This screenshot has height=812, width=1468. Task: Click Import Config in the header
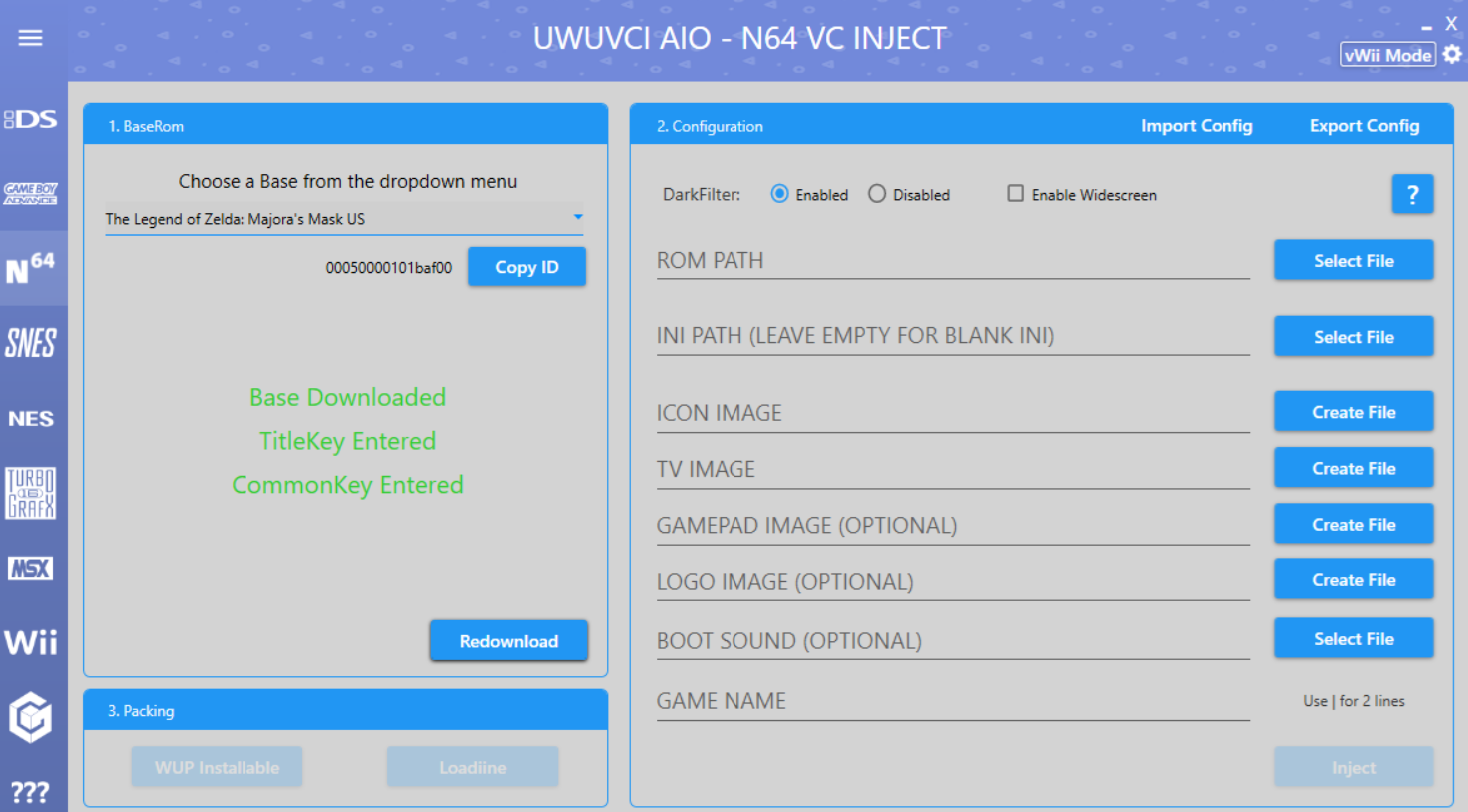pos(1197,126)
